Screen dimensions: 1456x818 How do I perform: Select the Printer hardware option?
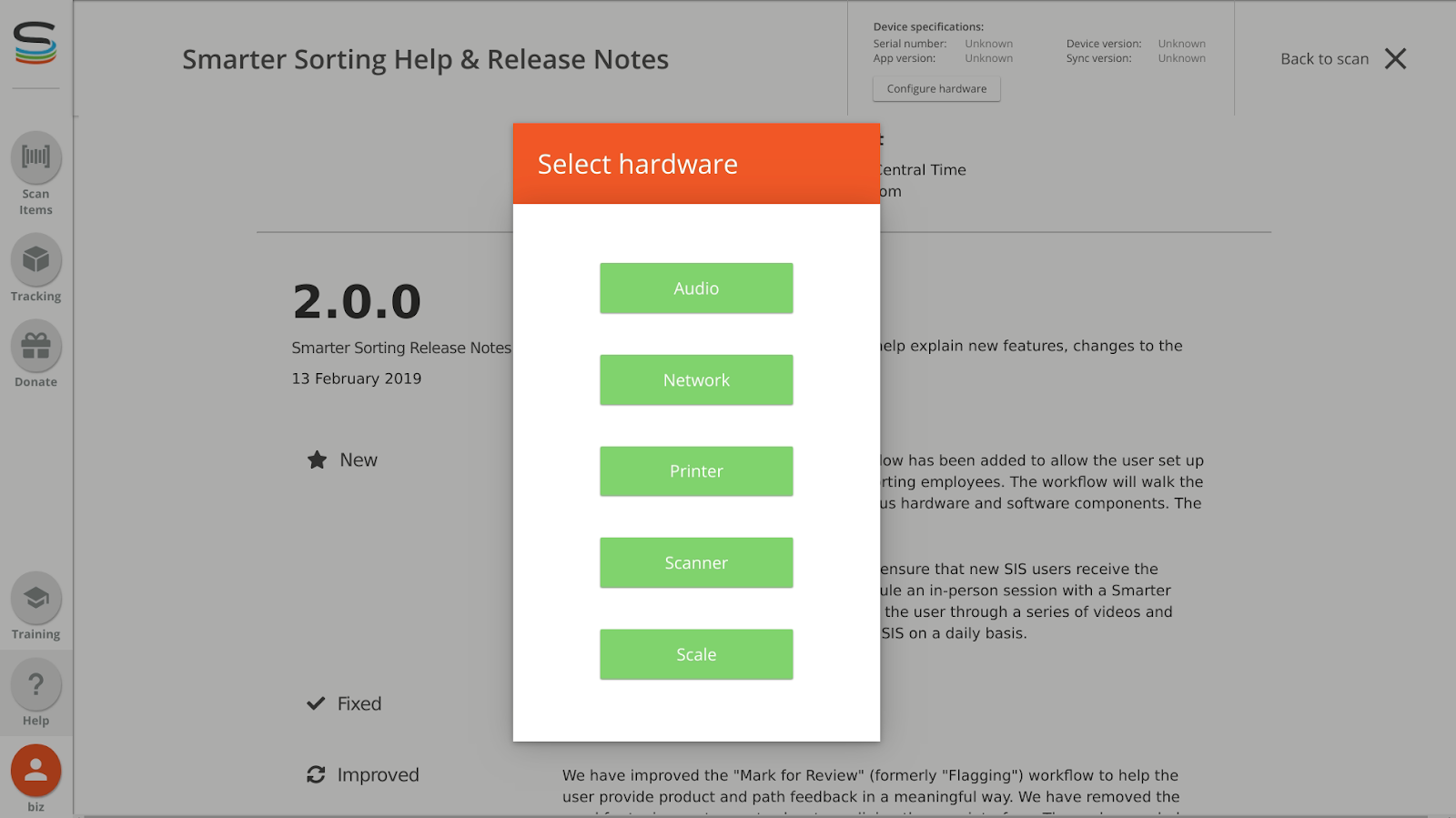(696, 471)
